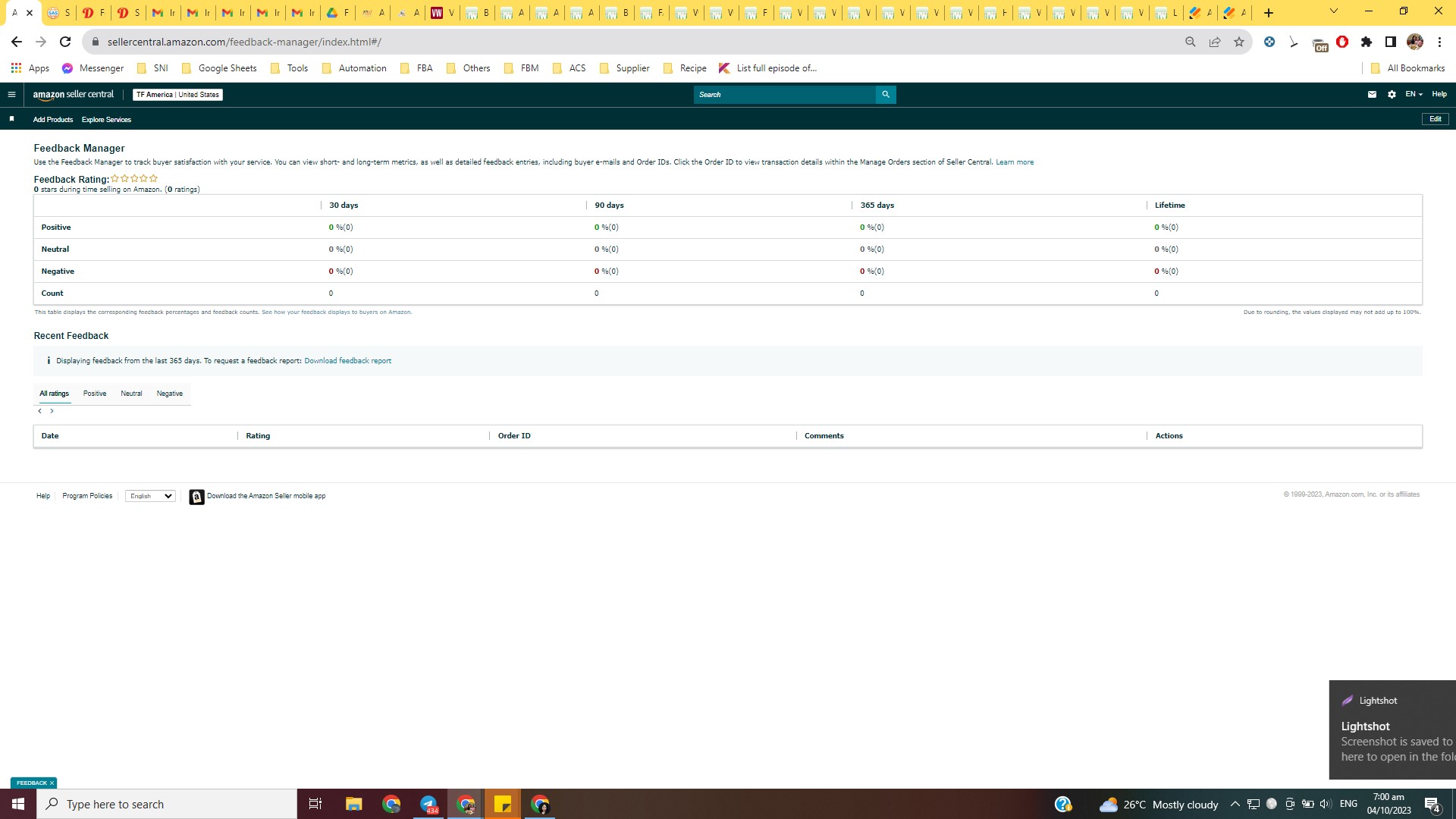
Task: Open the 'List full episode of...' bookmark
Action: (767, 68)
